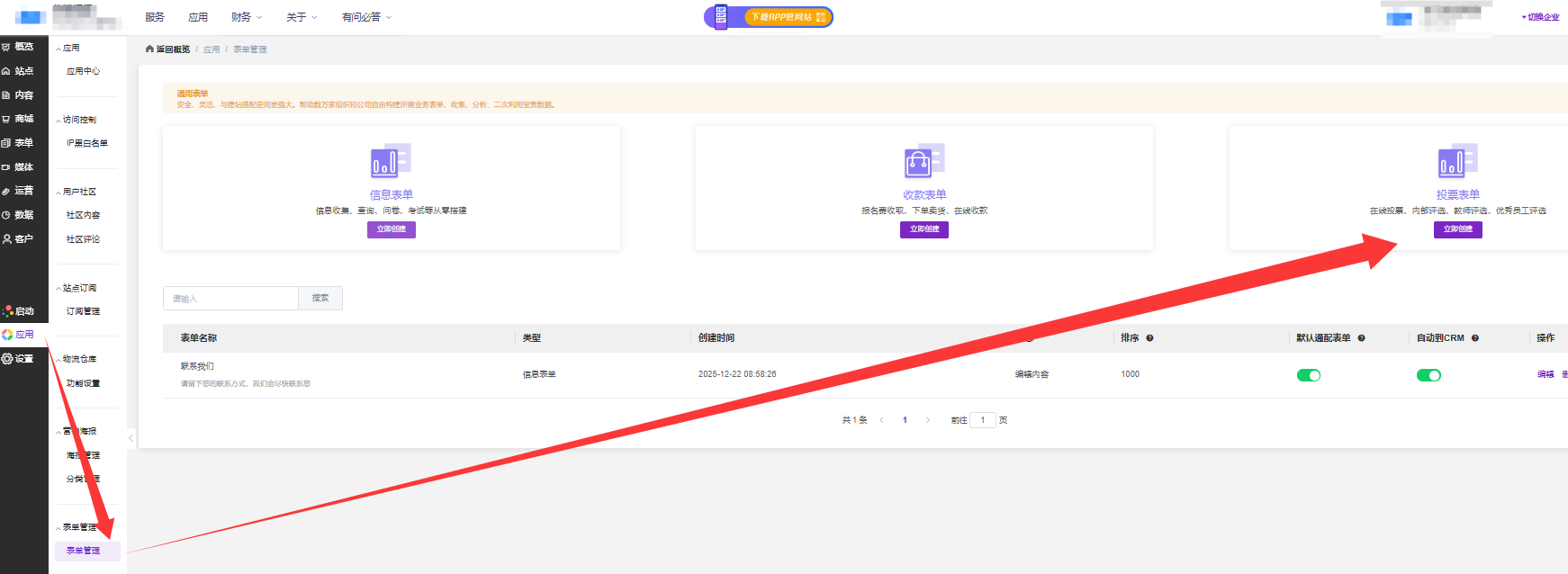Image resolution: width=1568 pixels, height=574 pixels.
Task: Open the 有问必答 dropdown menu
Action: [366, 17]
